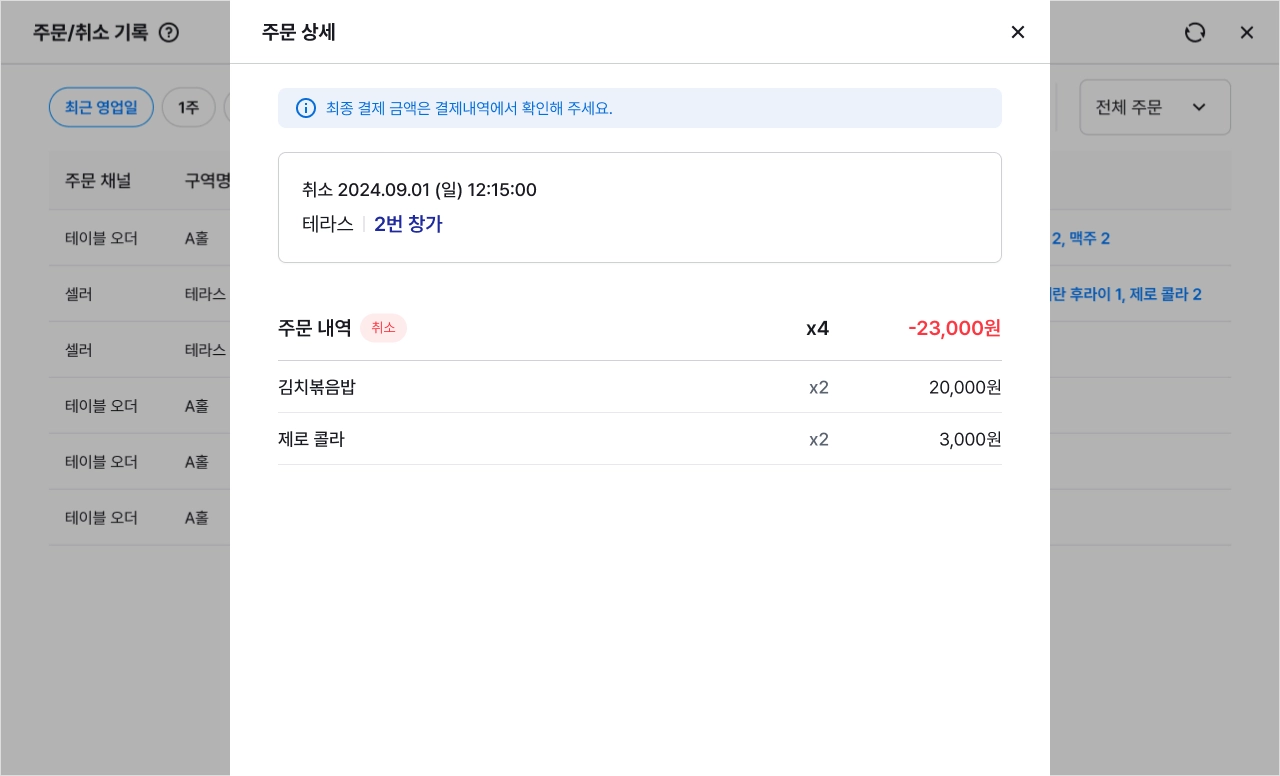Select the first 셀러 테라스 row
The height and width of the screenshot is (776, 1280).
[139, 294]
